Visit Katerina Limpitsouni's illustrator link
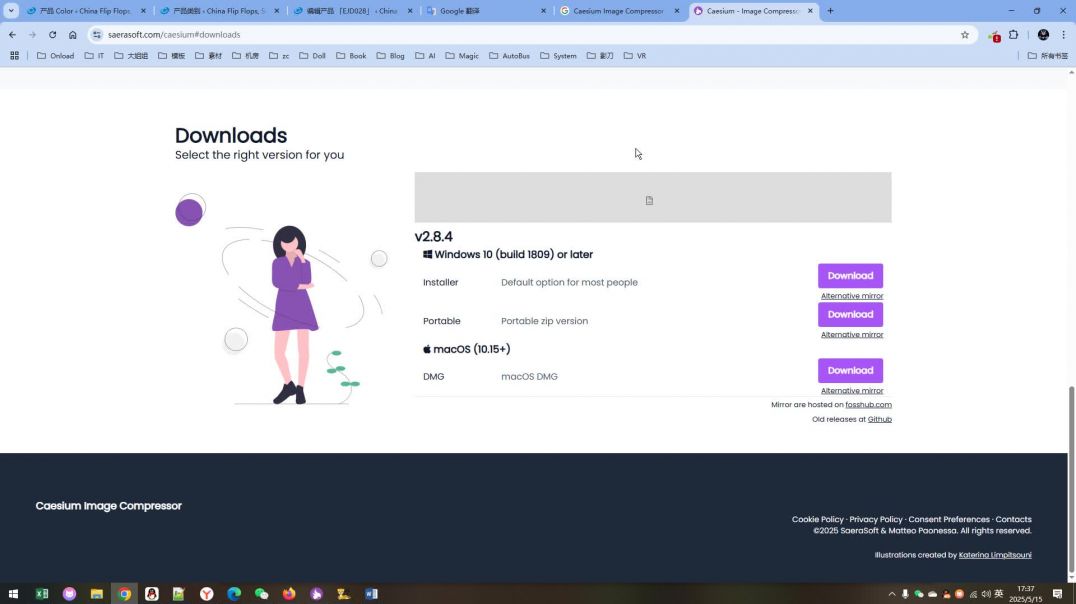Image resolution: width=1076 pixels, height=604 pixels. click(994, 555)
